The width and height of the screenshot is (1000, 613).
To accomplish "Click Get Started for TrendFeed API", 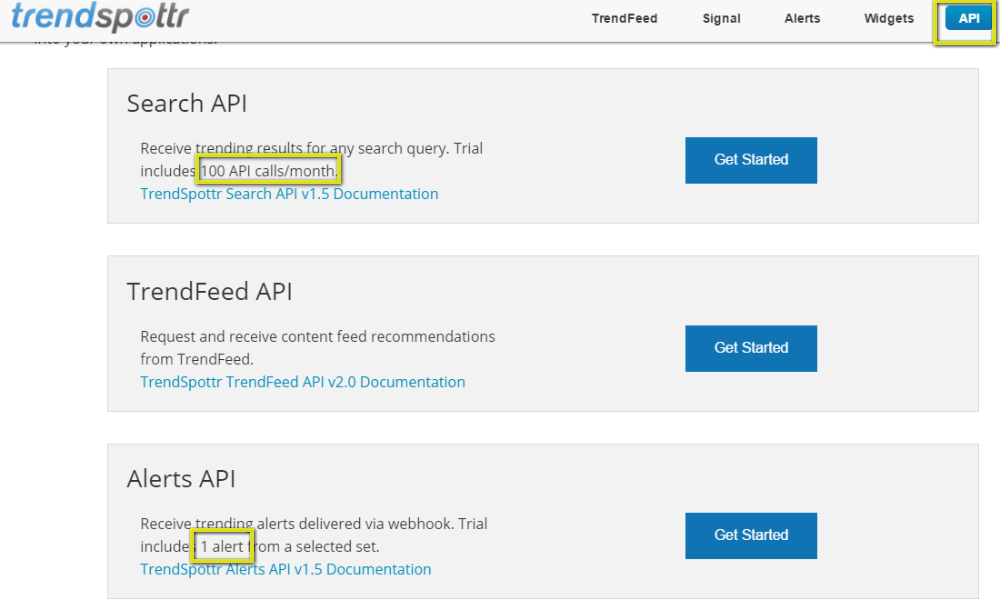I will tap(751, 348).
